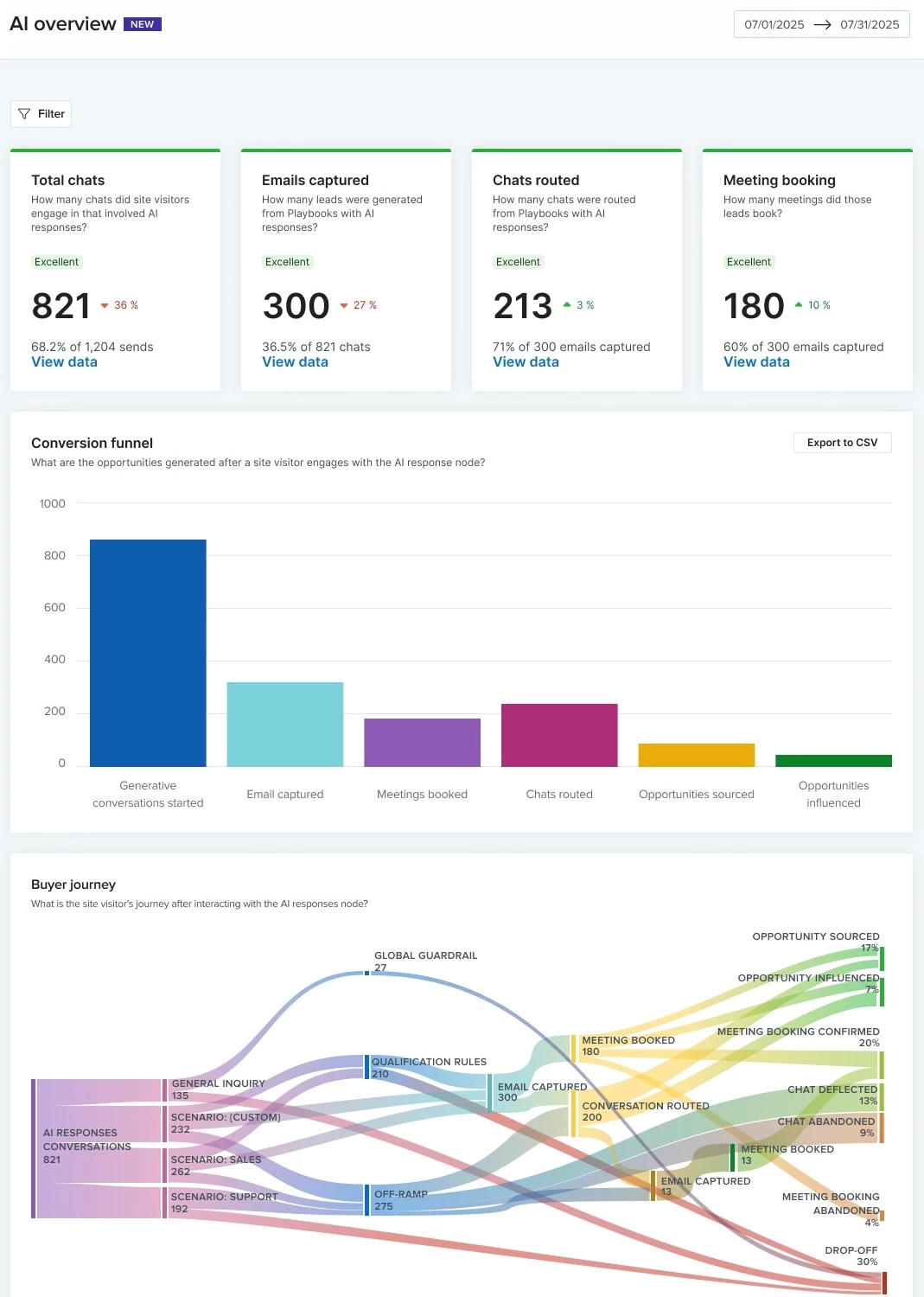924x1297 pixels.
Task: Select the MEETING BOOKED 180 node
Action: pos(573,1049)
